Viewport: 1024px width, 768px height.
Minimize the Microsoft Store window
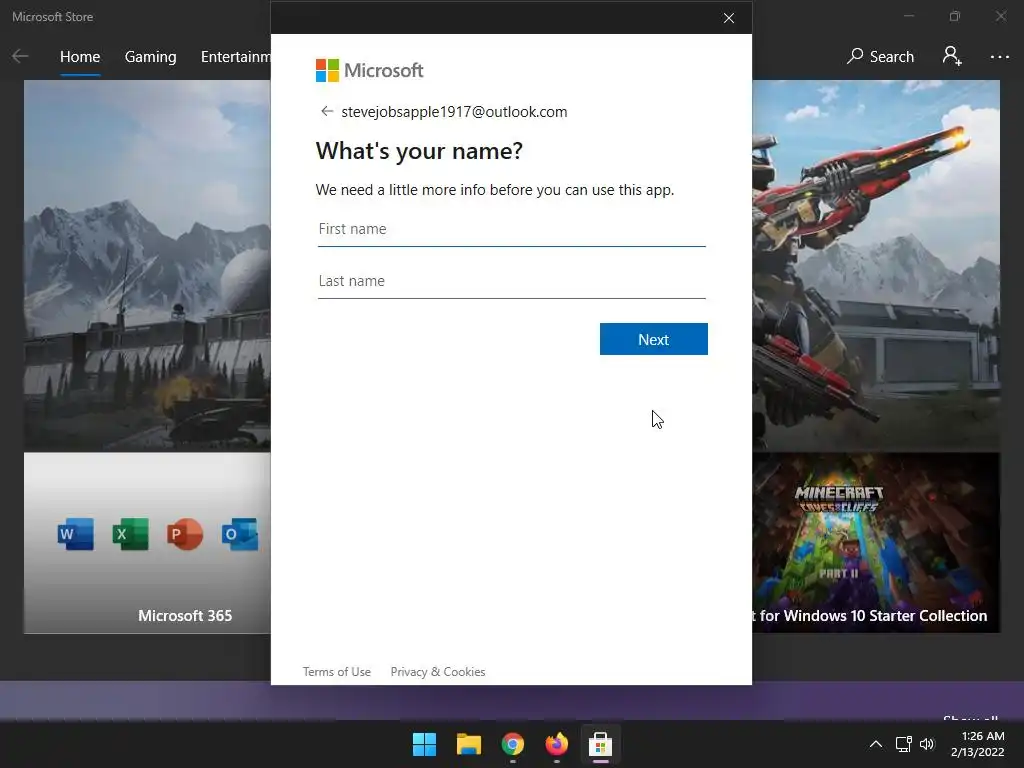909,16
